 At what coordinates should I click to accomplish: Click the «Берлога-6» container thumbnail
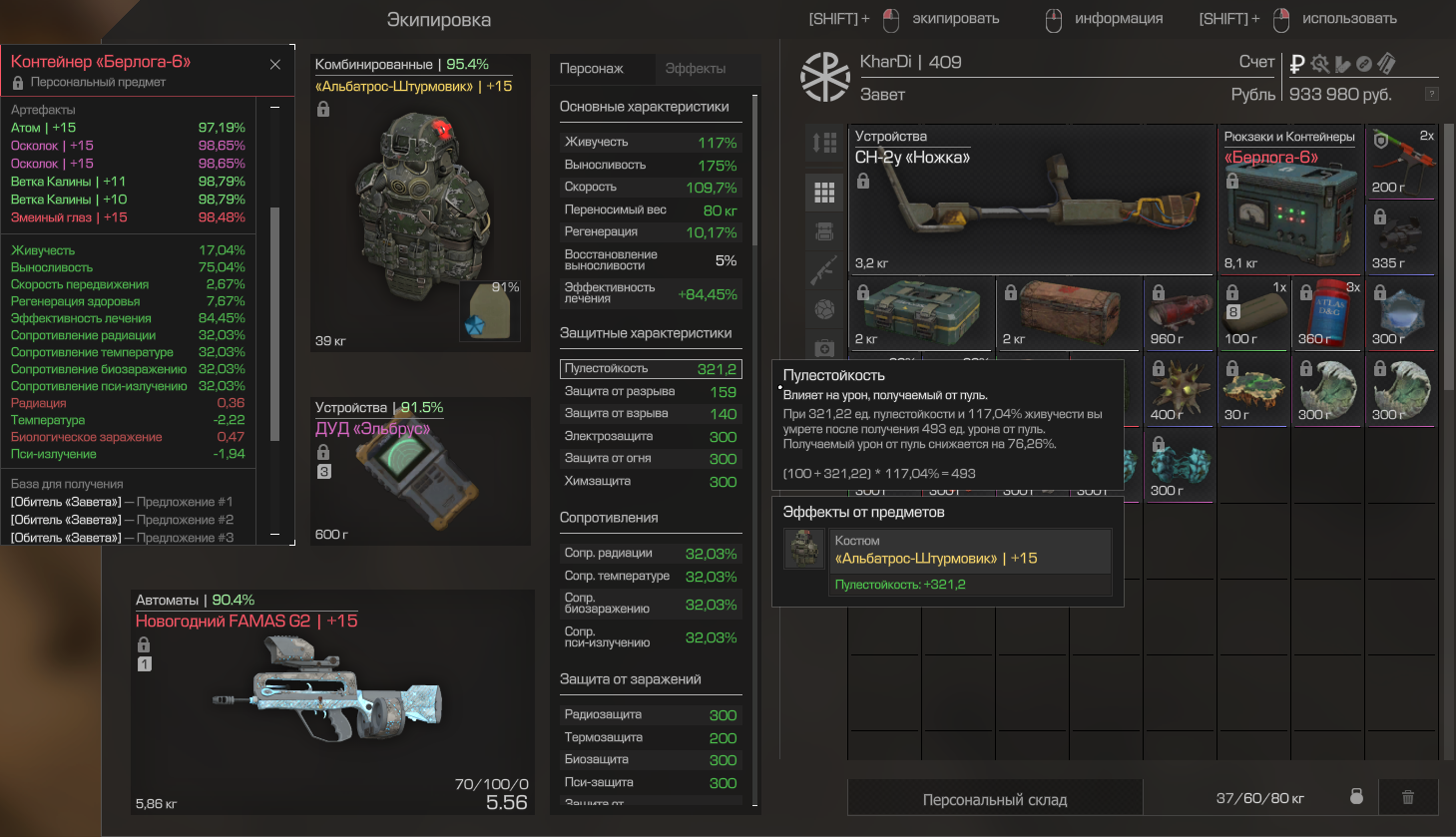1292,200
